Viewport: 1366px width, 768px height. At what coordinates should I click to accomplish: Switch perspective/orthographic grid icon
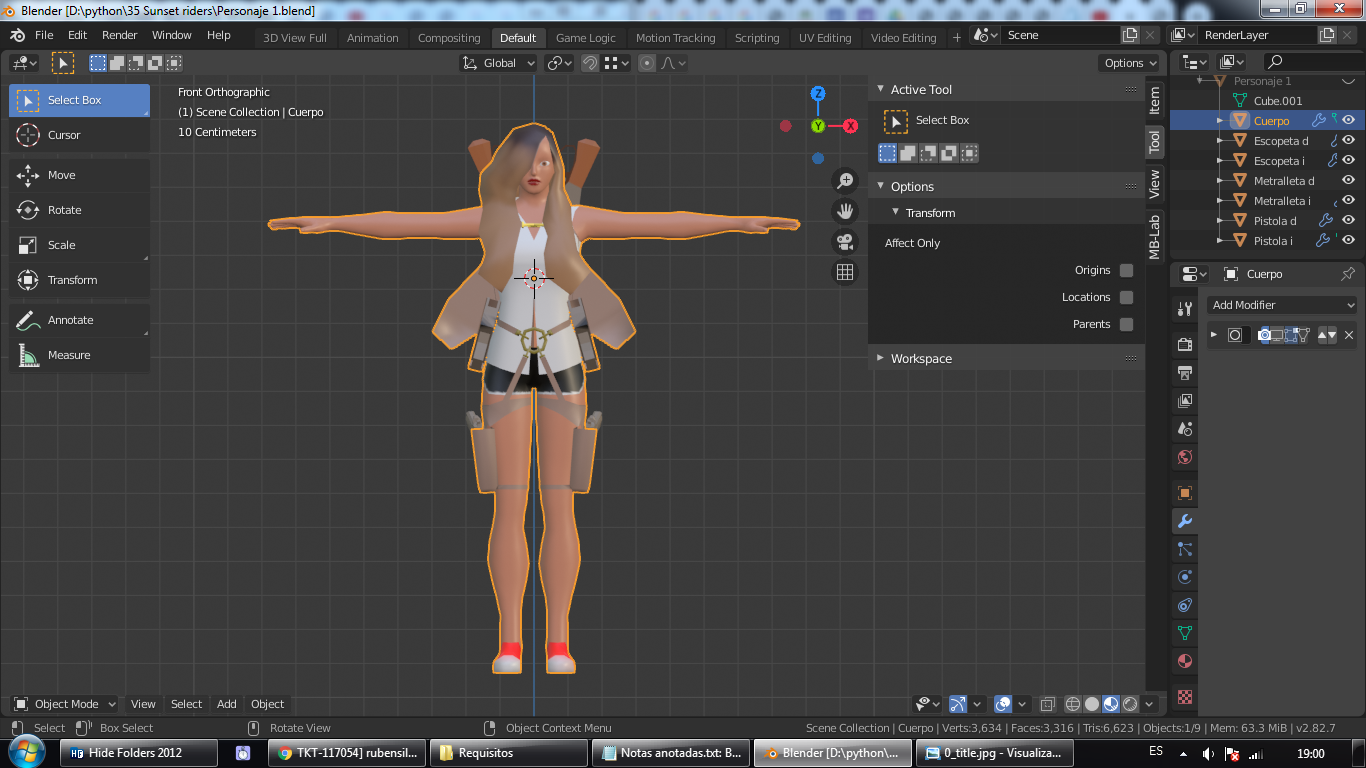coord(845,272)
